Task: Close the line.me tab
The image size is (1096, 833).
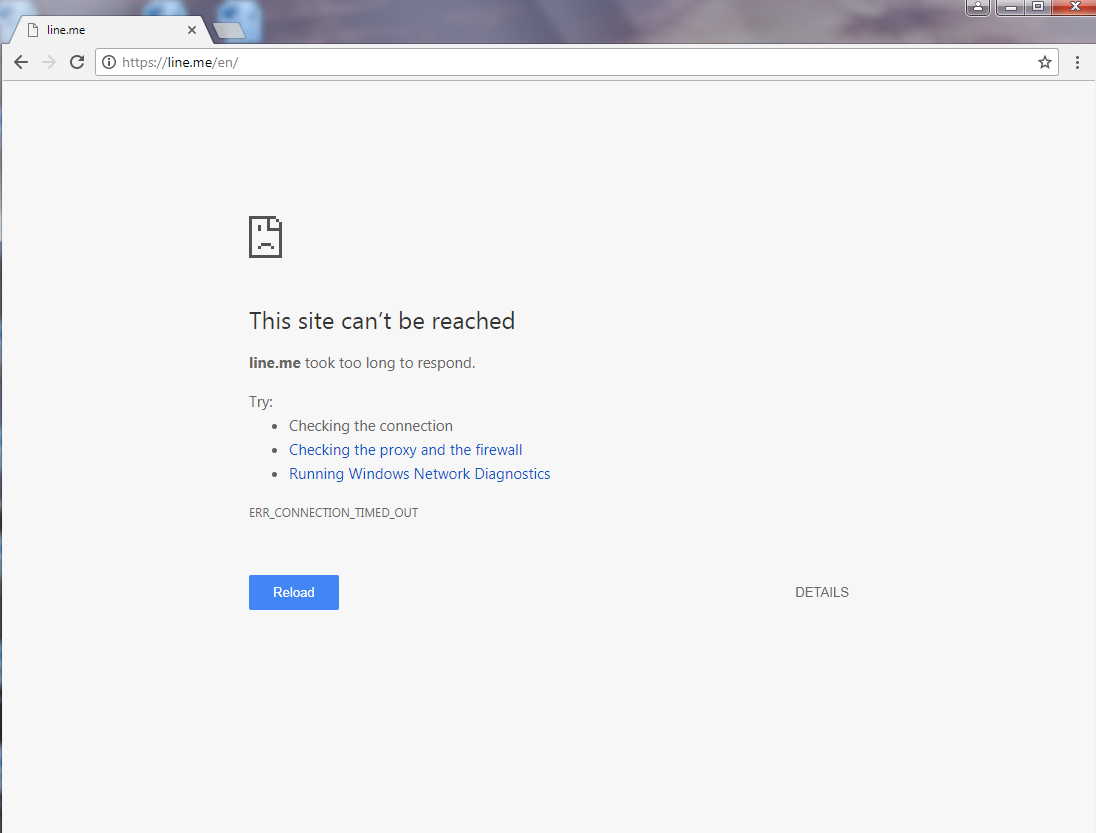Action: pos(192,30)
